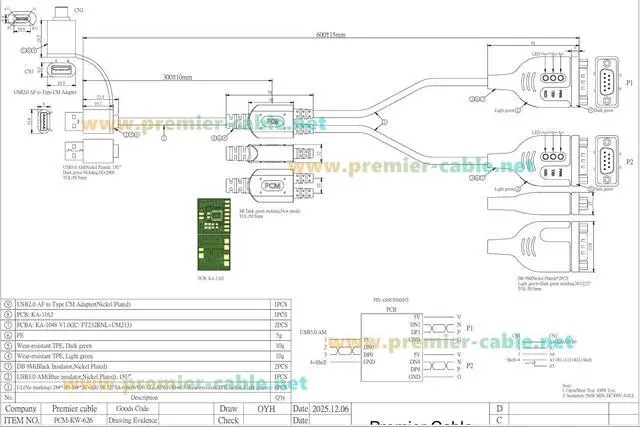Click the 'Qty' column header
This screenshot has height=427, width=640.
click(x=280, y=397)
